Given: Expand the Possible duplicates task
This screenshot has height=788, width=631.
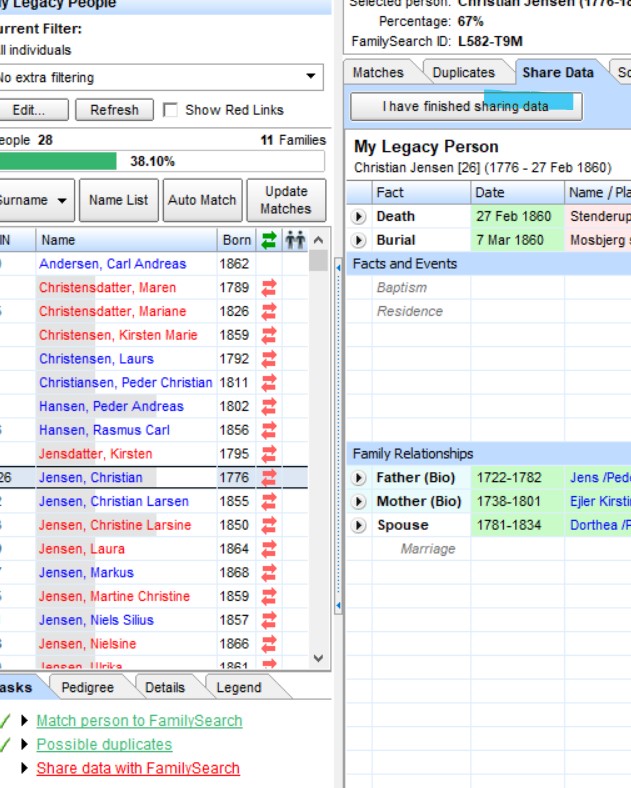Looking at the screenshot, I should [24, 744].
